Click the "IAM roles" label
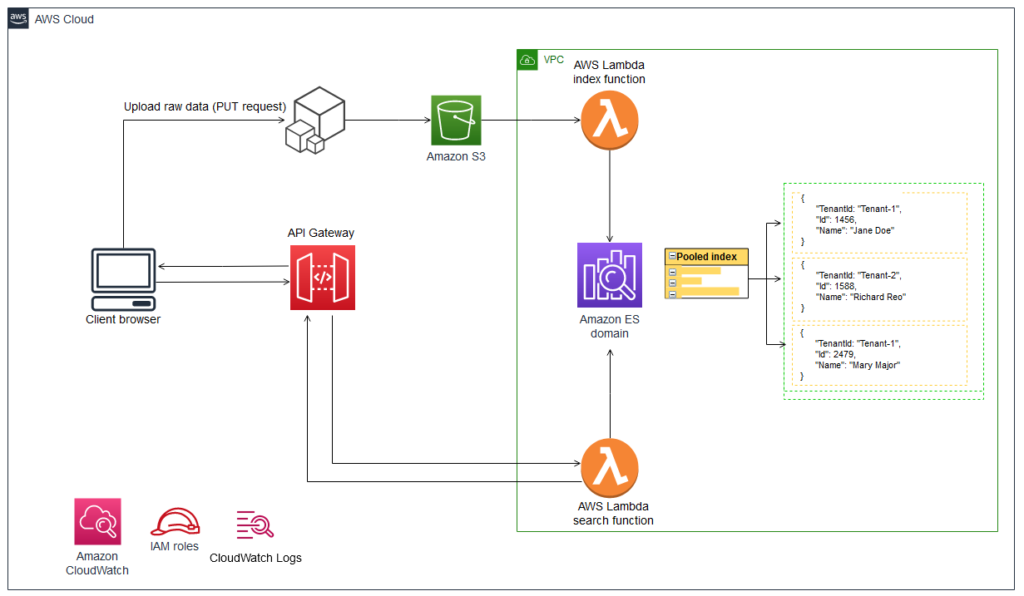 174,546
